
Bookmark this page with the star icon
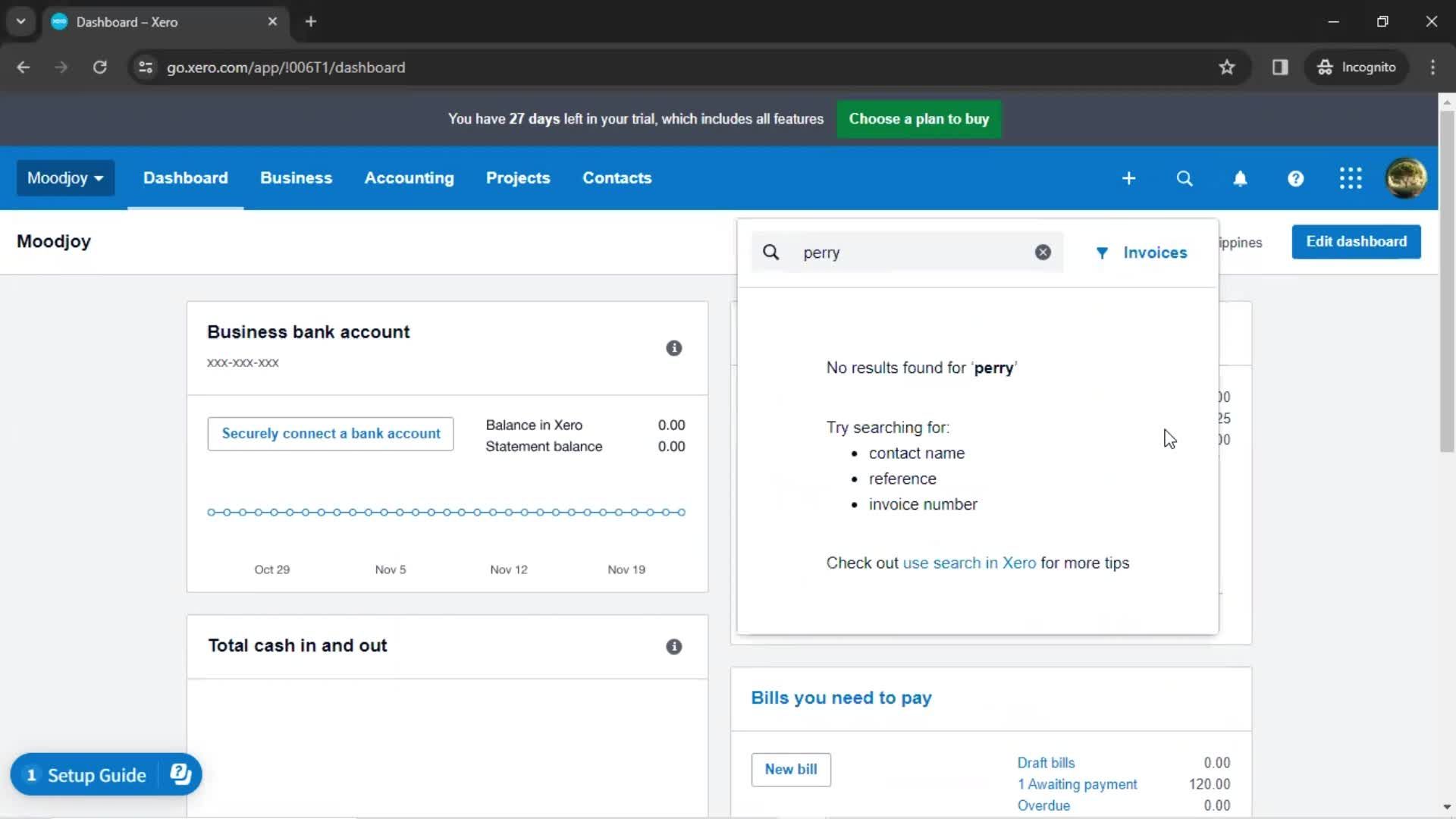pos(1227,67)
